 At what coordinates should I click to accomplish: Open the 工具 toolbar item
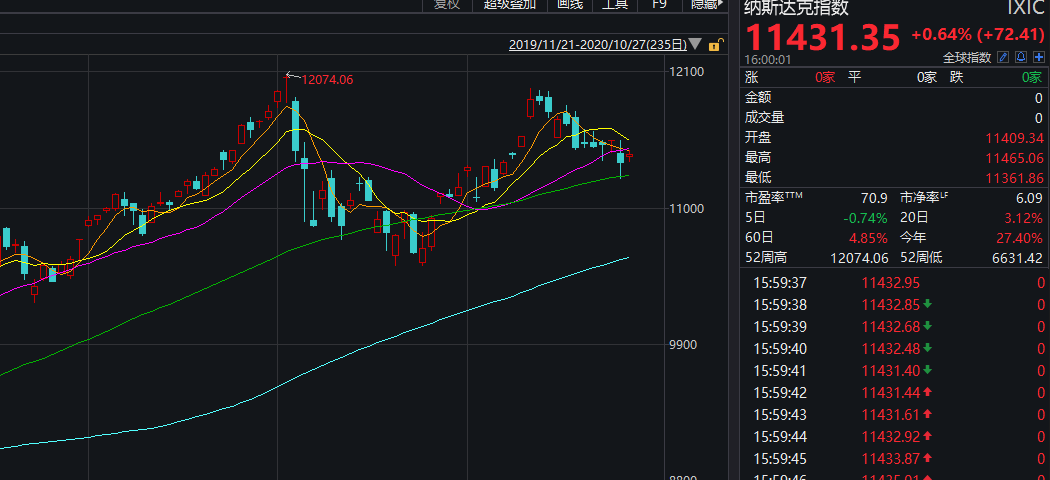click(x=614, y=5)
